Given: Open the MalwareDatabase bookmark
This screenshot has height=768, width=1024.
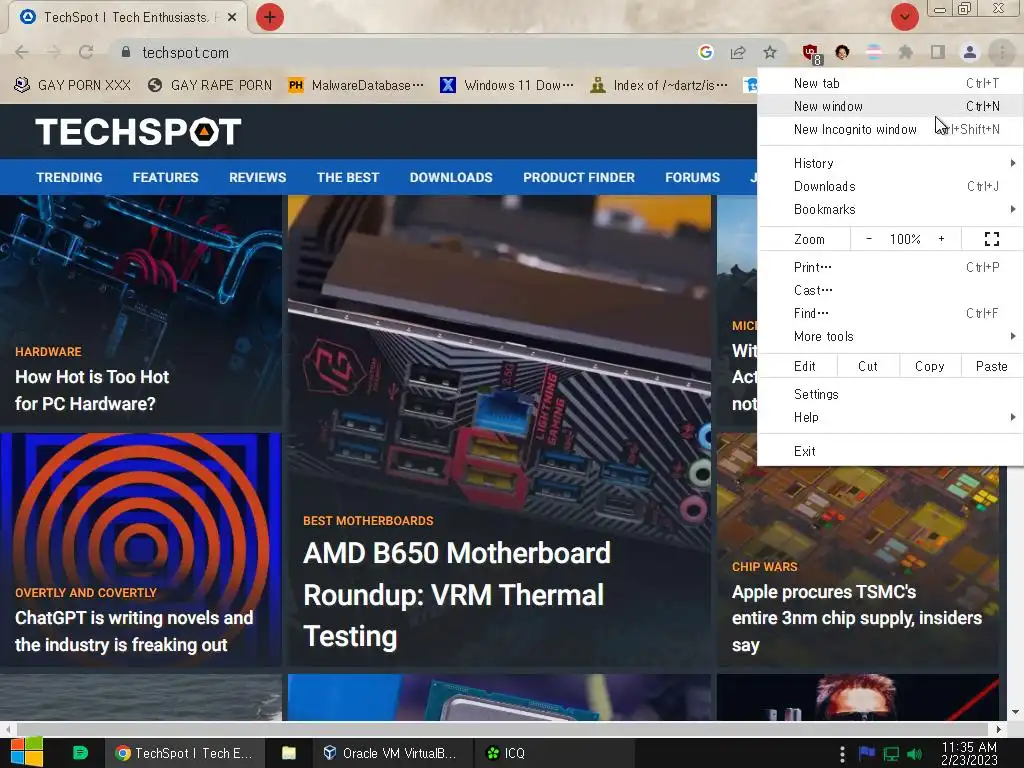Looking at the screenshot, I should (357, 85).
